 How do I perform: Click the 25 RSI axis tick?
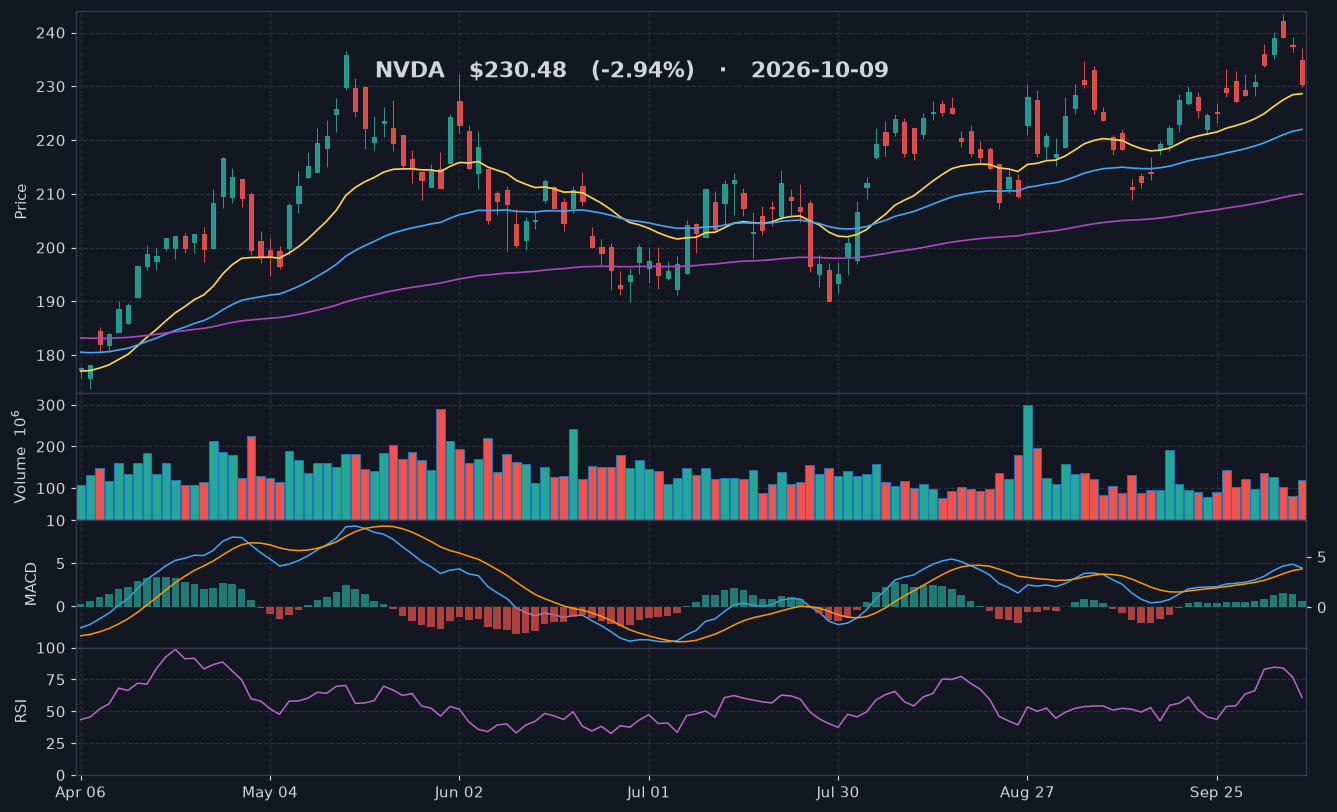(x=56, y=743)
